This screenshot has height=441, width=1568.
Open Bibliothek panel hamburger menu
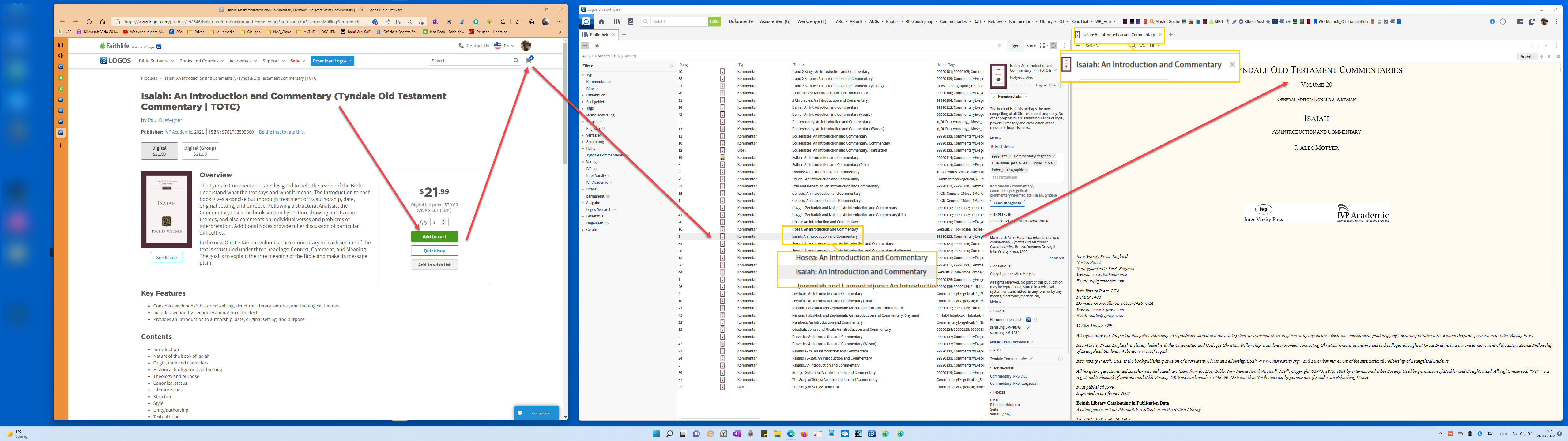pyautogui.click(x=585, y=46)
